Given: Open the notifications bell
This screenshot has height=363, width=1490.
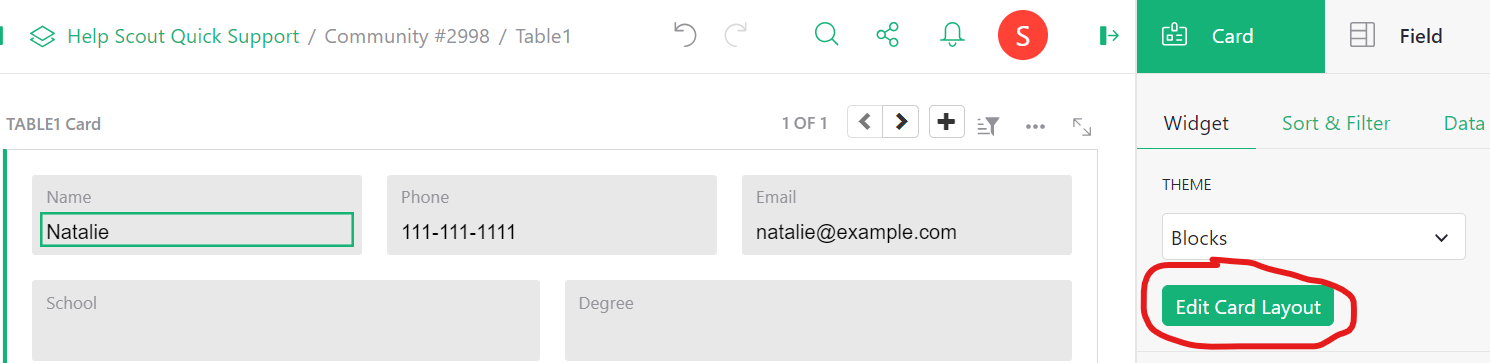Looking at the screenshot, I should 952,36.
